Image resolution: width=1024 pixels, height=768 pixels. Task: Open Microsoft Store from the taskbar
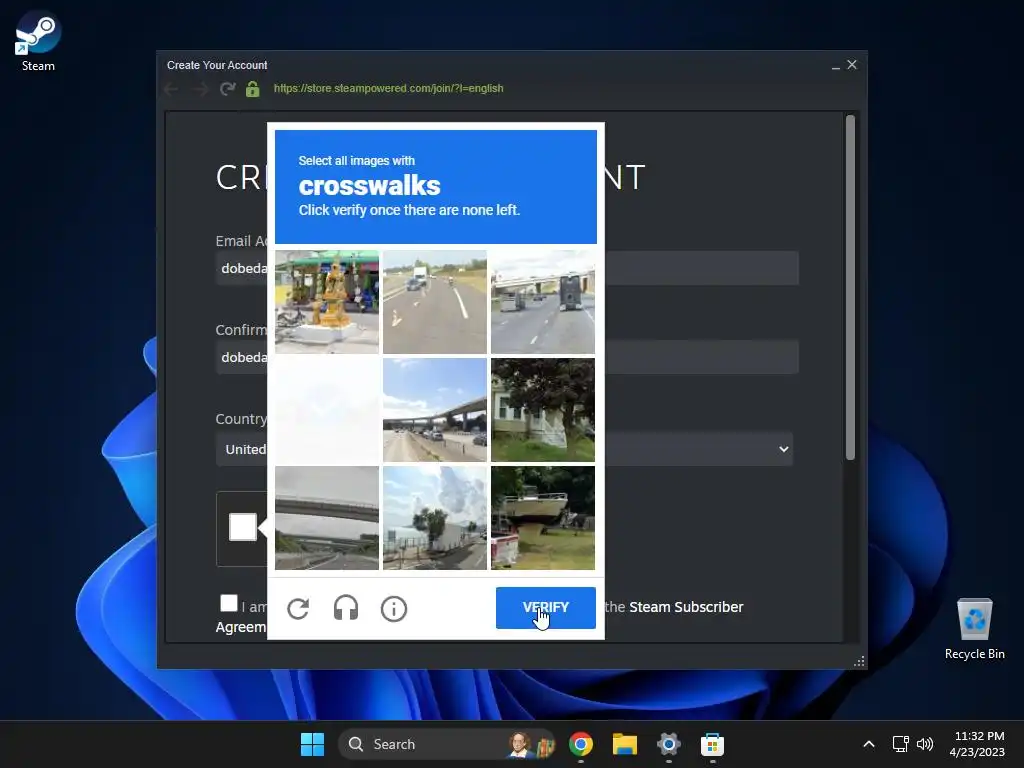(x=712, y=744)
